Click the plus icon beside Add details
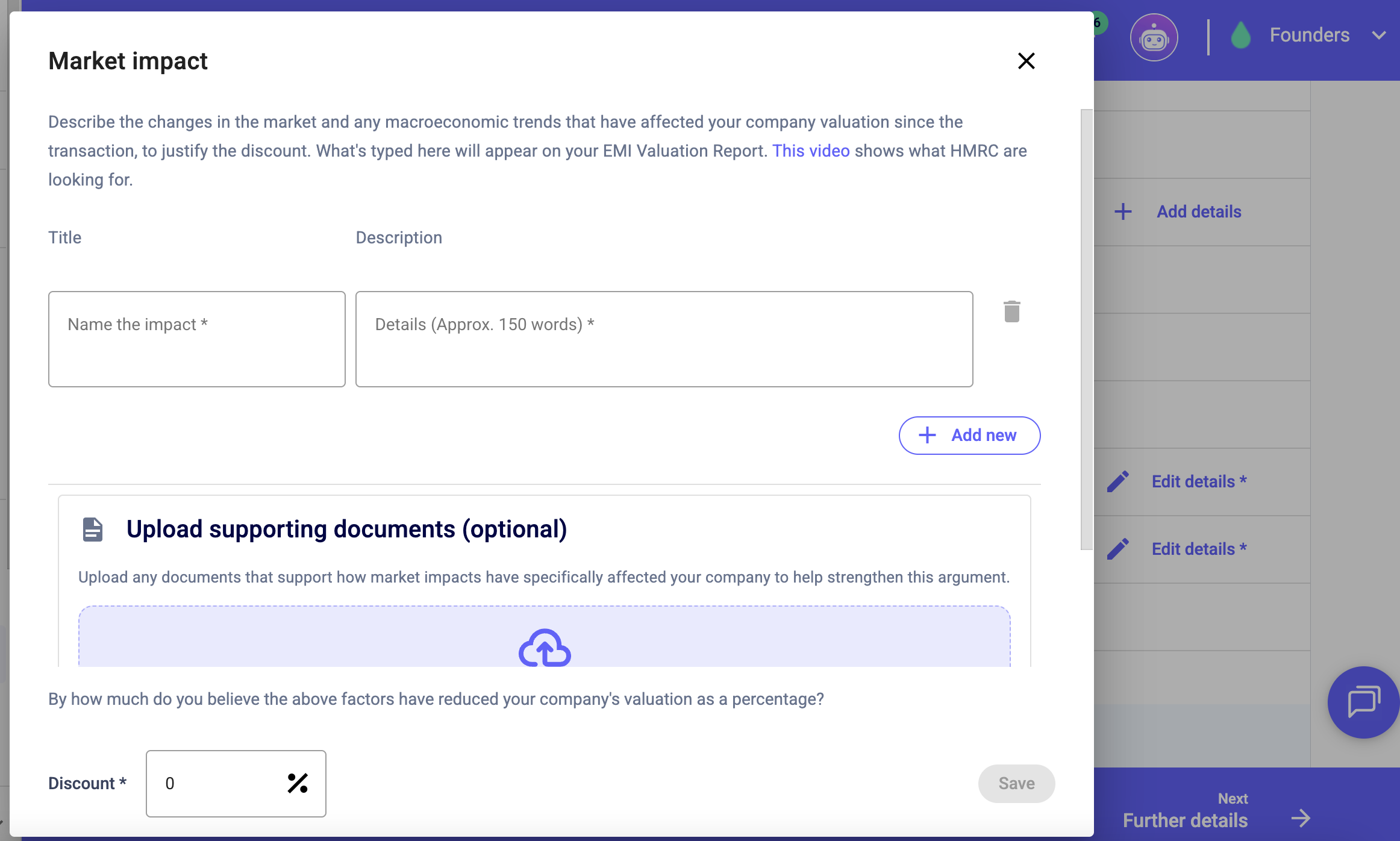The image size is (1400, 841). (1123, 211)
